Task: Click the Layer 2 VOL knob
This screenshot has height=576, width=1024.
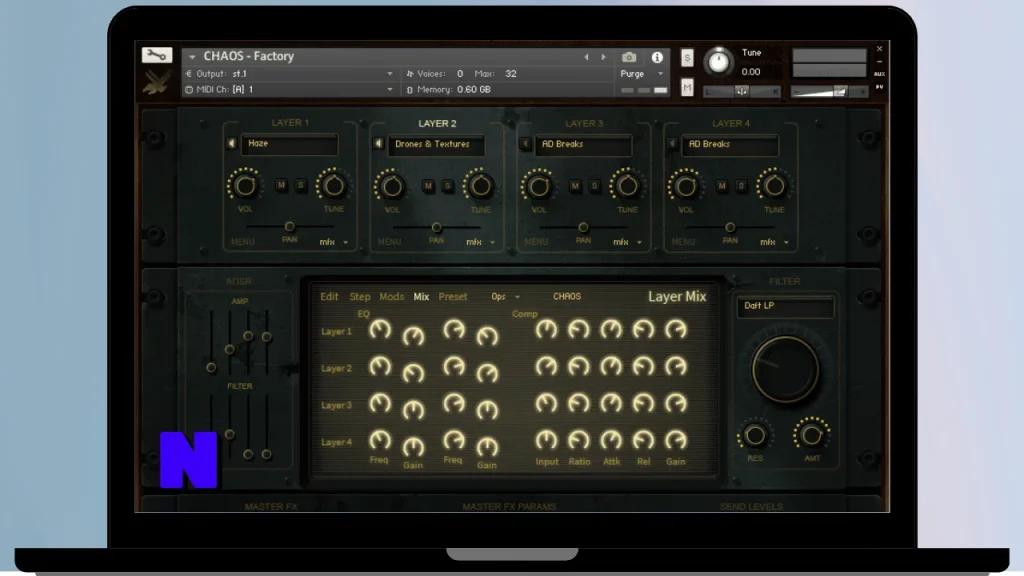Action: (x=392, y=187)
